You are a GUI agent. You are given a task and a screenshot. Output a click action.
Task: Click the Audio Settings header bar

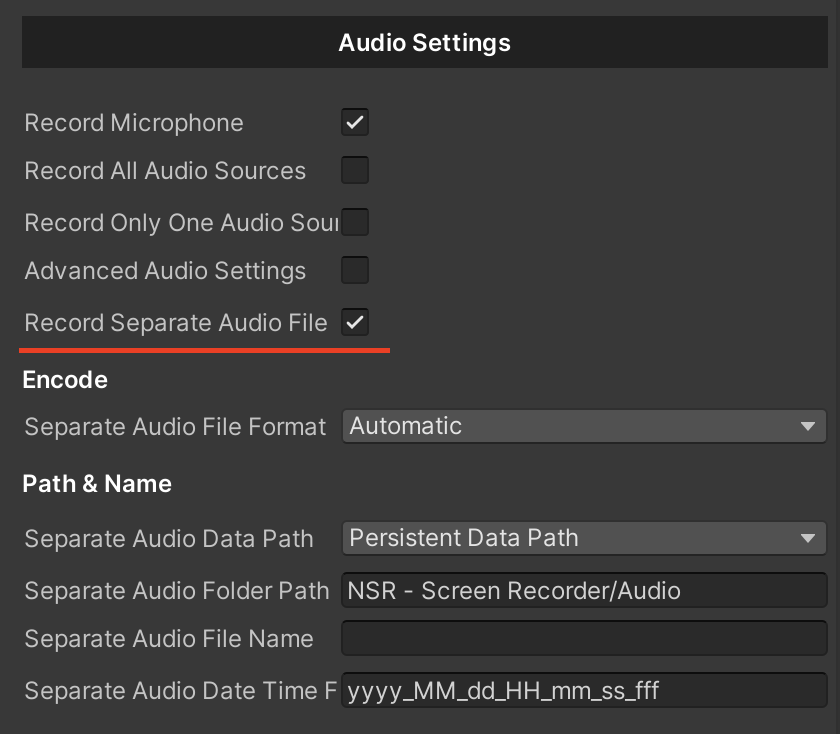point(425,42)
